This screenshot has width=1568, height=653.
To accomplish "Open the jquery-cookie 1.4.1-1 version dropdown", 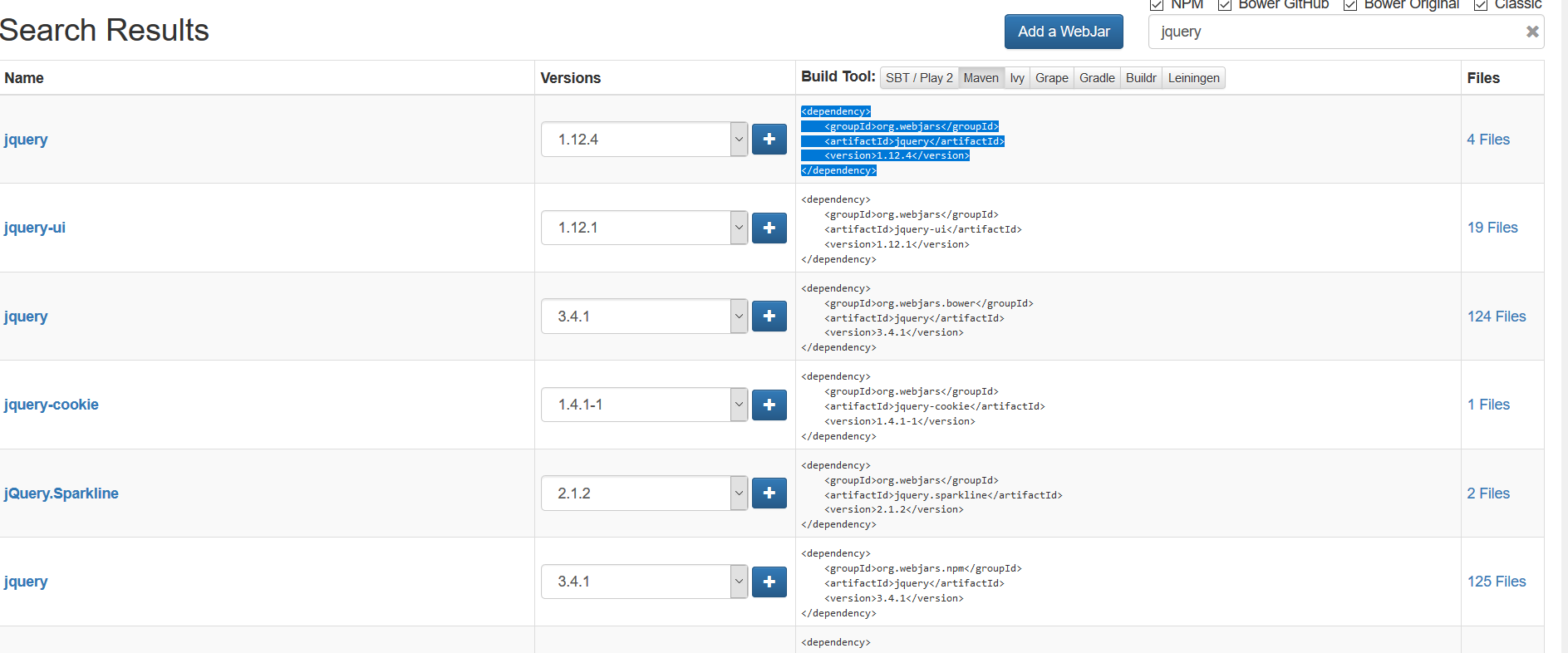I will click(x=645, y=405).
